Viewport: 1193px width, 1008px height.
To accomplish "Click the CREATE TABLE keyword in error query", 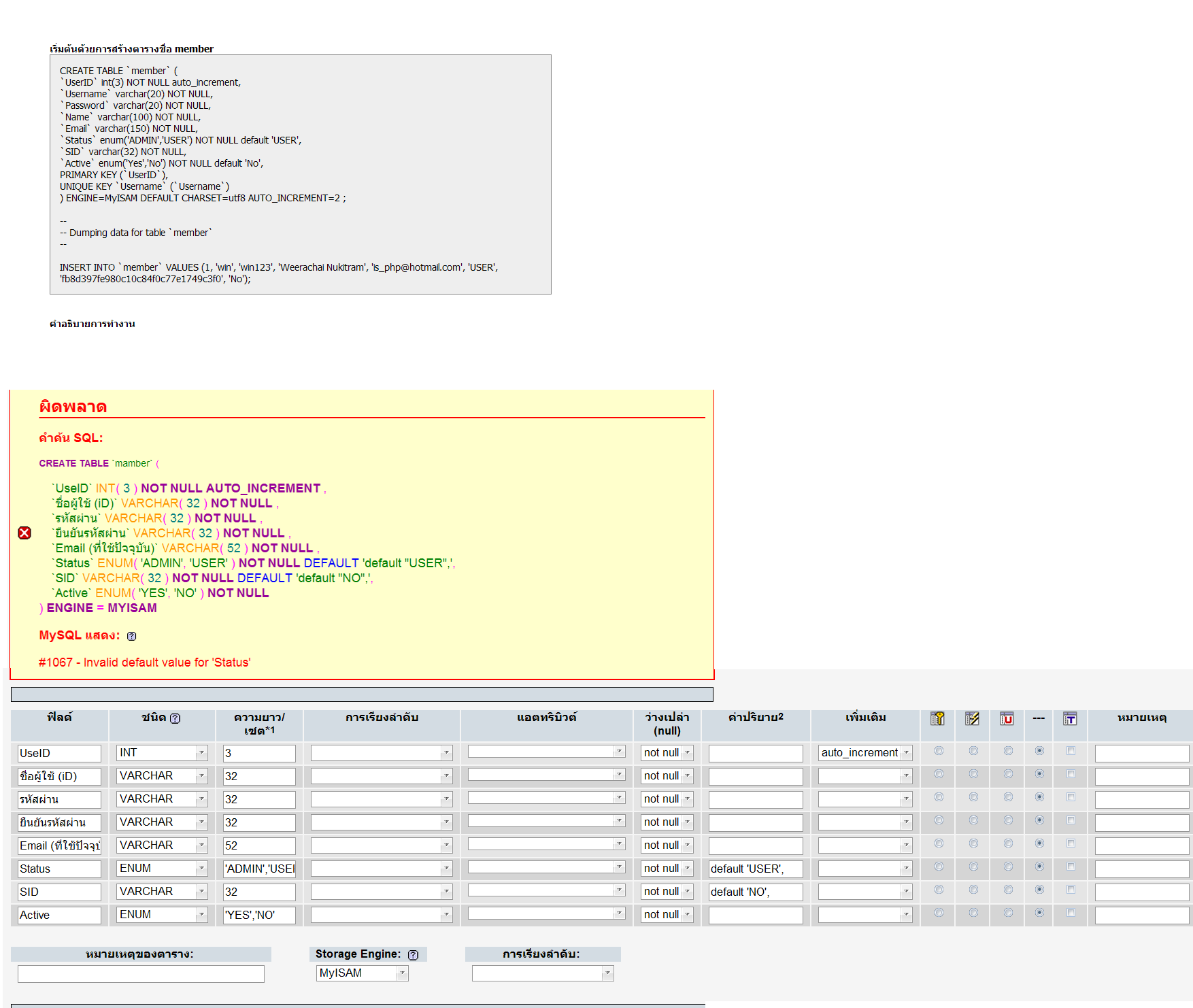I will click(x=73, y=463).
